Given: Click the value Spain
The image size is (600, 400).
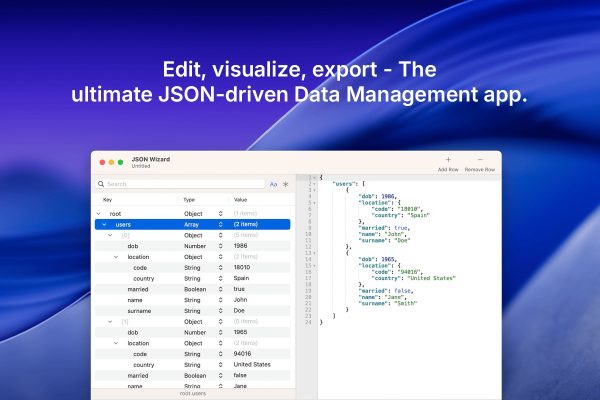Looking at the screenshot, I should pyautogui.click(x=241, y=278).
